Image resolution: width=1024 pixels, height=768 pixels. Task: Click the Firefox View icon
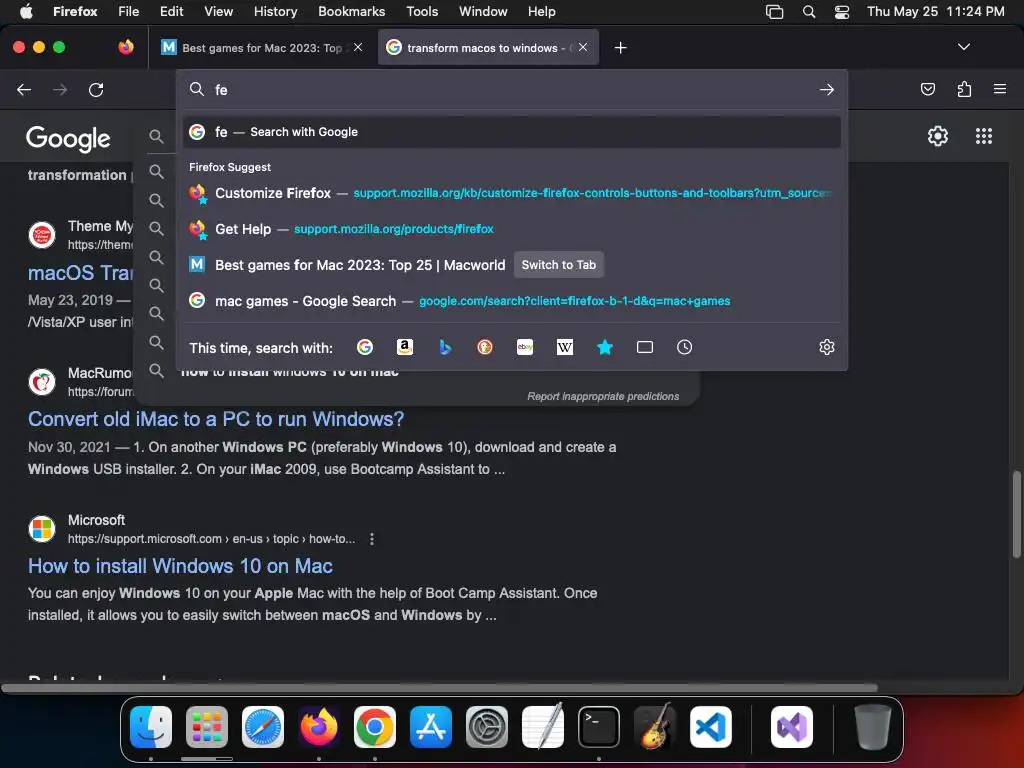126,47
